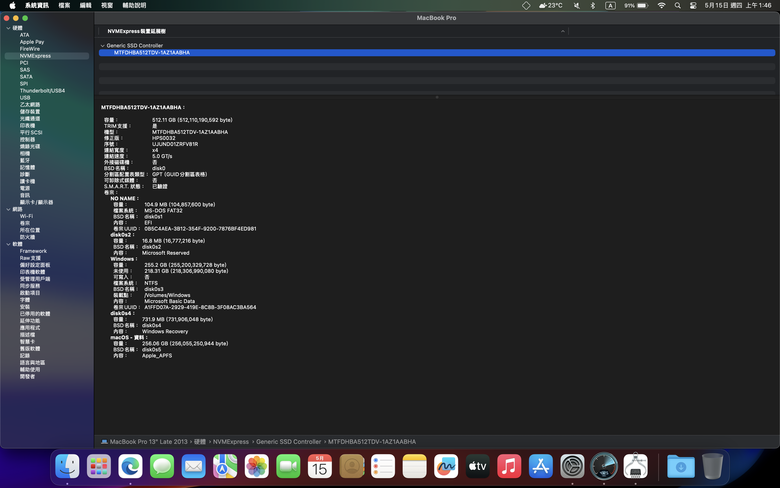Open the 編輯 menu
This screenshot has width=780, height=488.
tap(86, 5)
